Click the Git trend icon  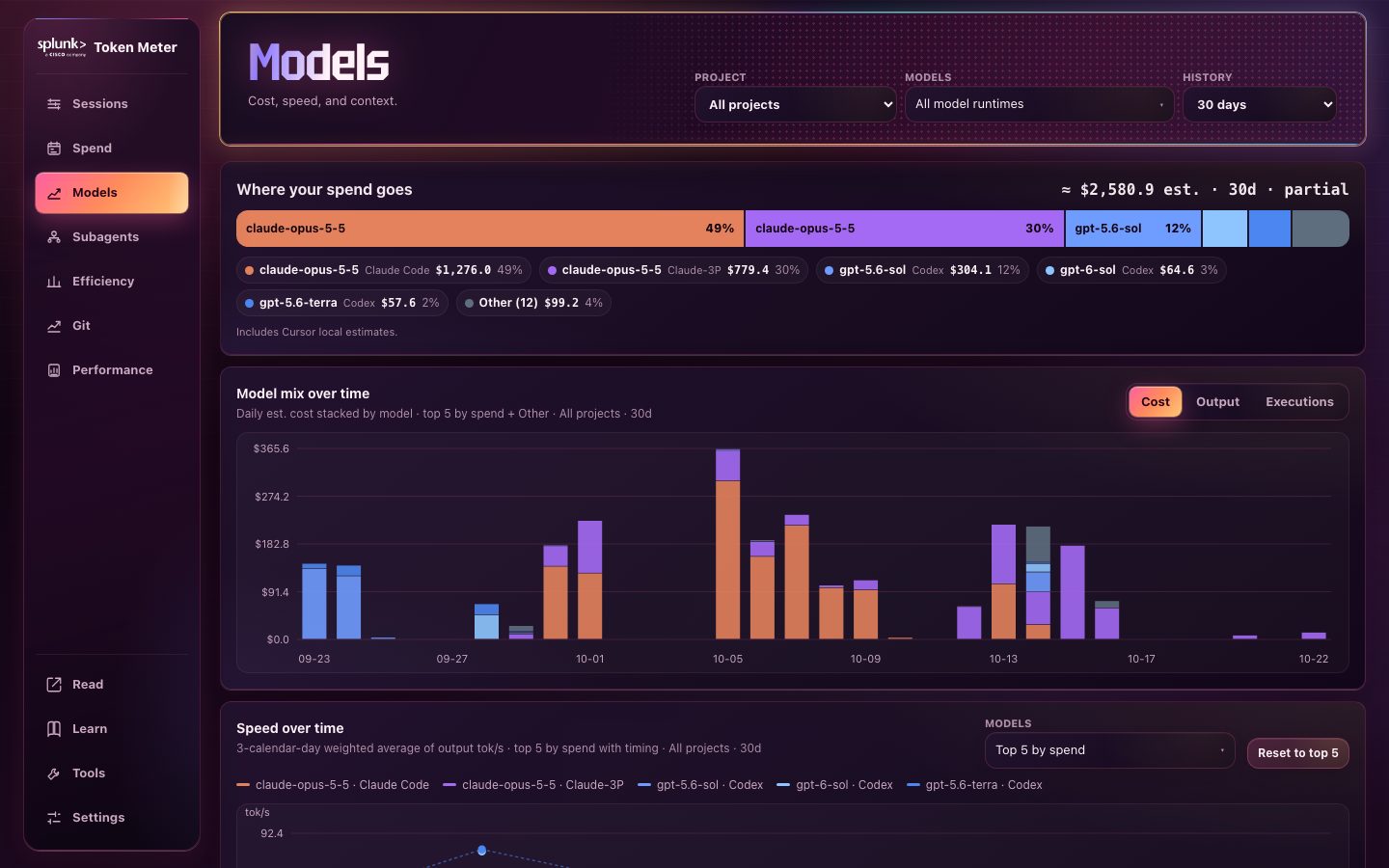(x=54, y=326)
